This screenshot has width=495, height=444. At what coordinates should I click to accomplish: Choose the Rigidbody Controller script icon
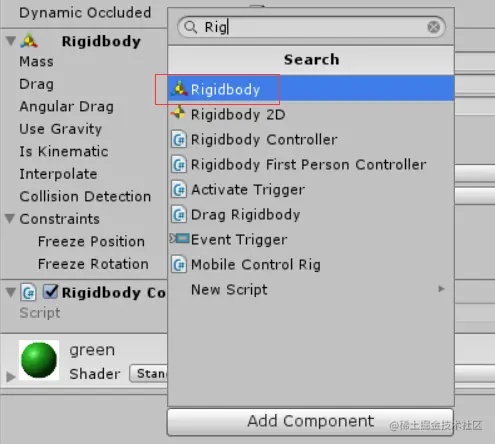179,139
